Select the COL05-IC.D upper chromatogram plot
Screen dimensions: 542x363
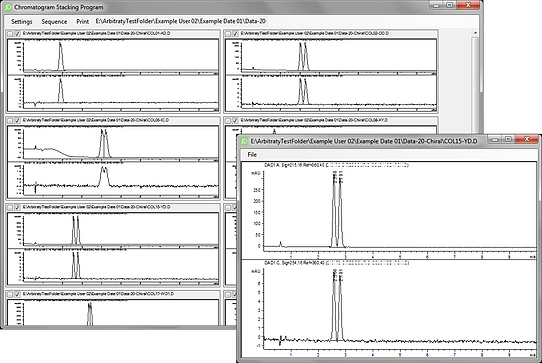tap(113, 143)
